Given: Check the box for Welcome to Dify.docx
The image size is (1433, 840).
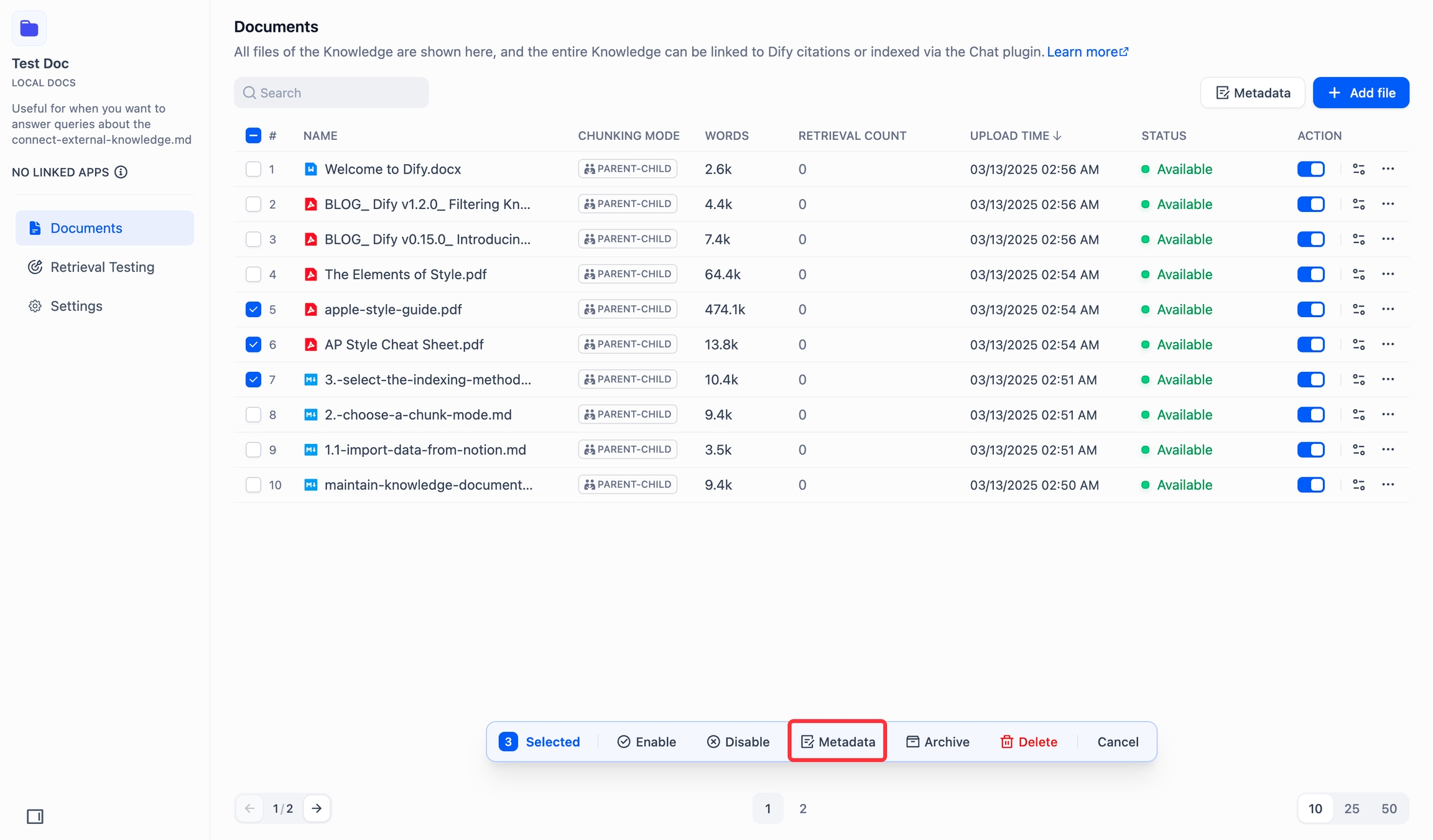Looking at the screenshot, I should (253, 169).
